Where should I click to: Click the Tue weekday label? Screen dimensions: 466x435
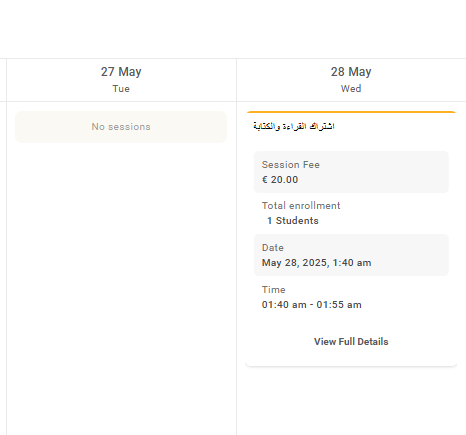tap(121, 89)
